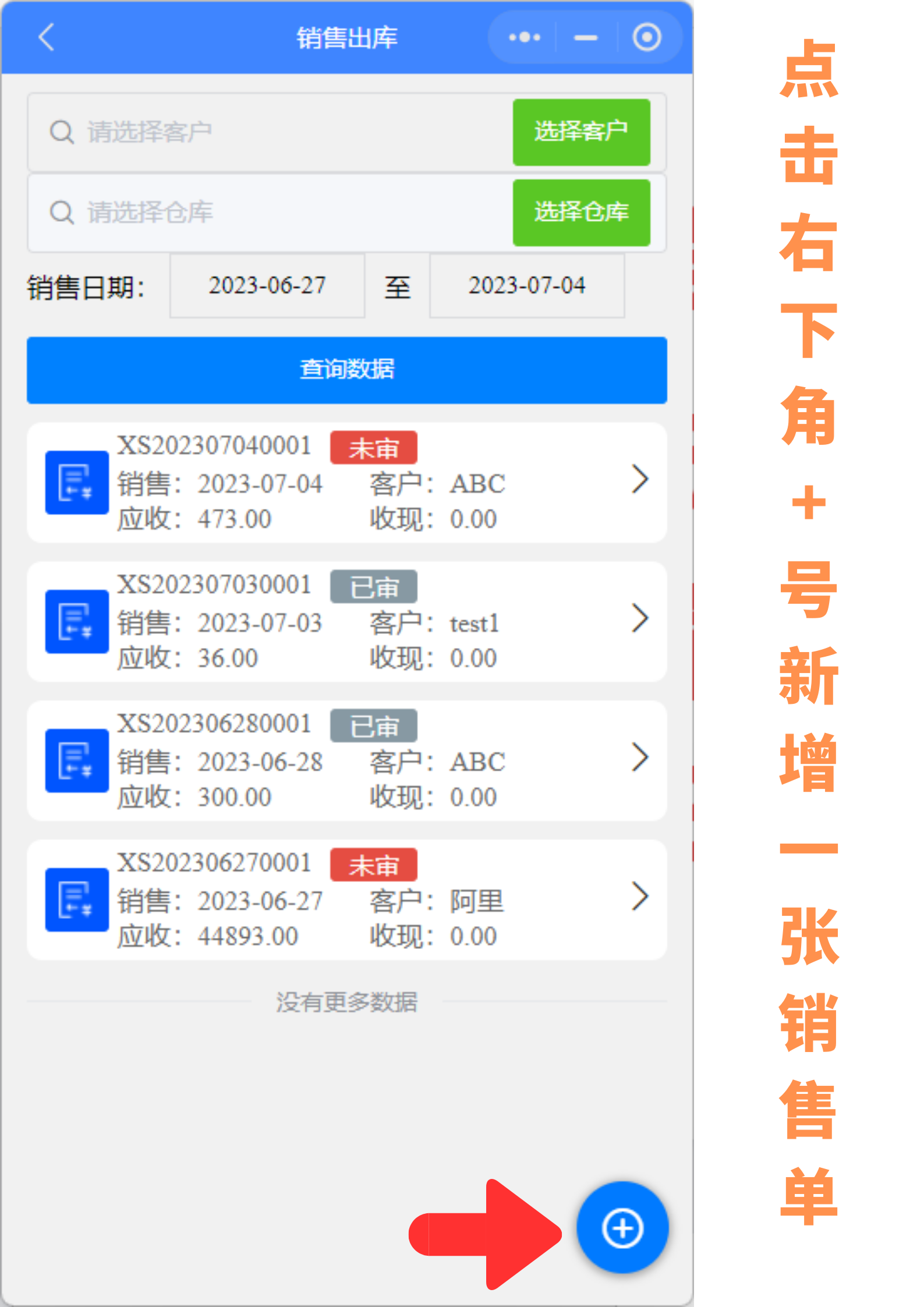Go back using the header arrow
924x1307 pixels.
pyautogui.click(x=47, y=38)
